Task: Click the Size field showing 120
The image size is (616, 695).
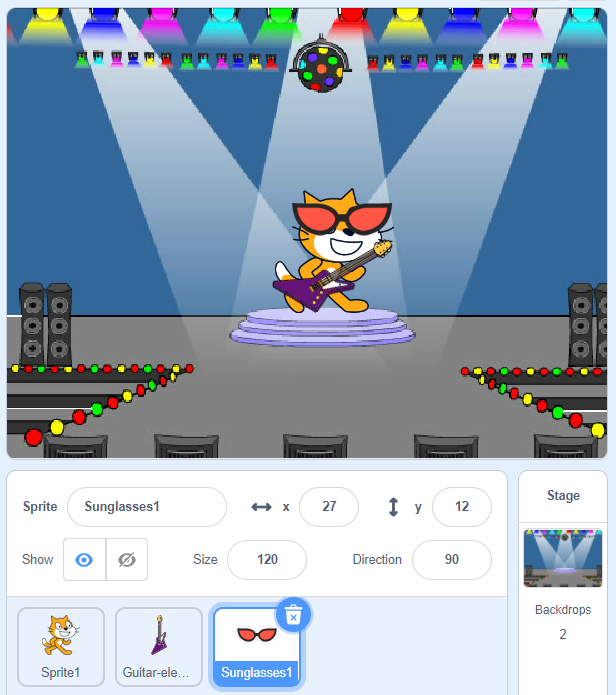Action: click(267, 559)
